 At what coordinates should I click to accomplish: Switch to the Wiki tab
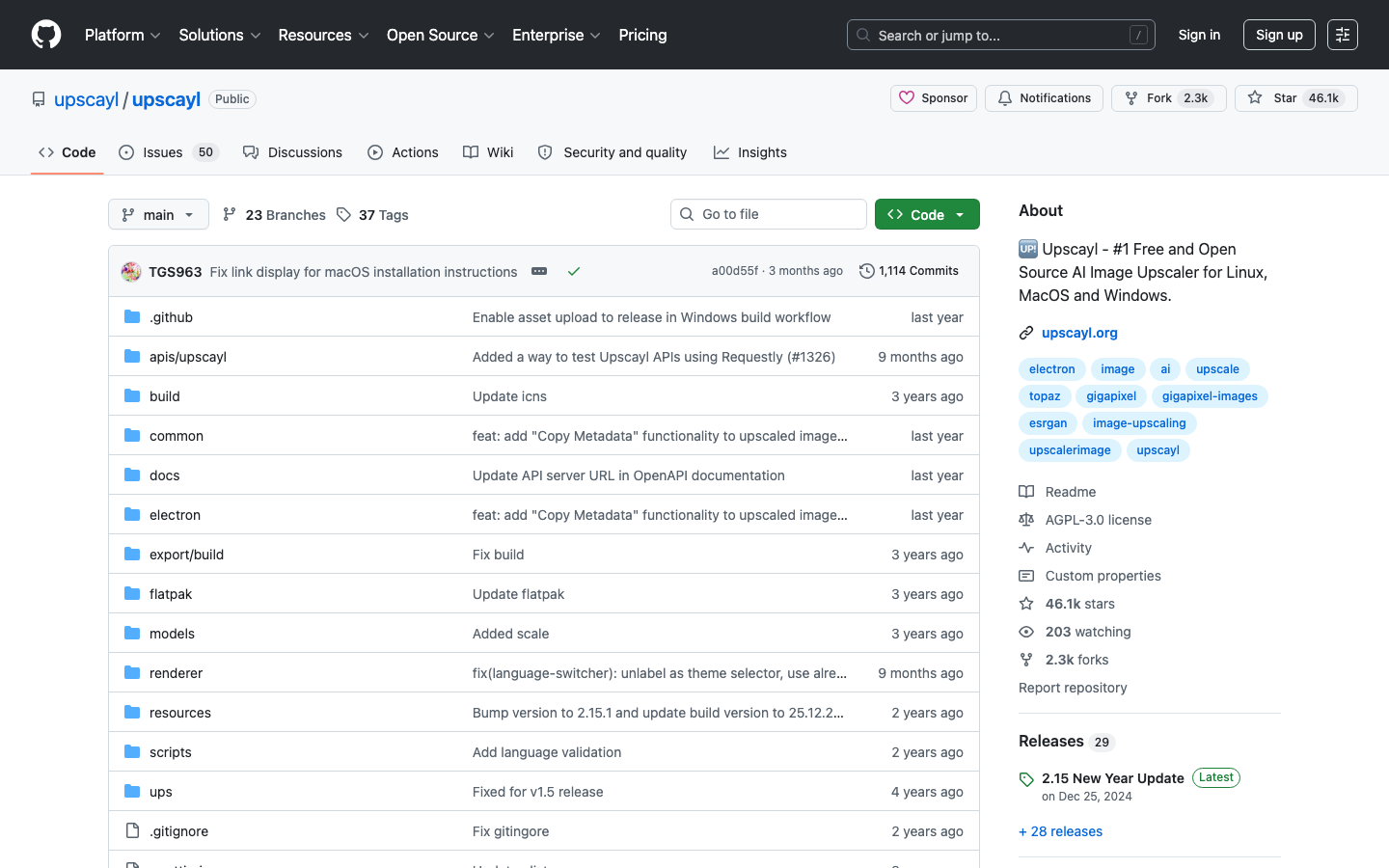pyautogui.click(x=488, y=152)
